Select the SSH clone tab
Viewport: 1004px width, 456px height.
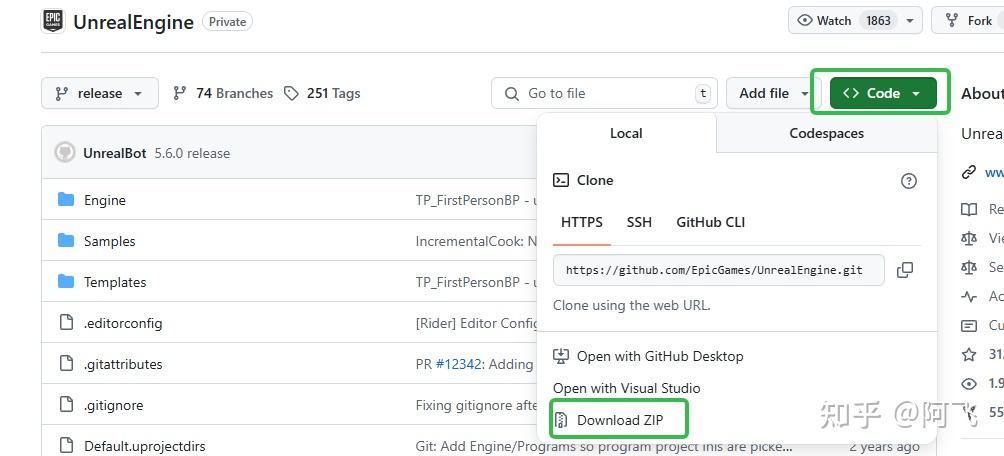(639, 222)
